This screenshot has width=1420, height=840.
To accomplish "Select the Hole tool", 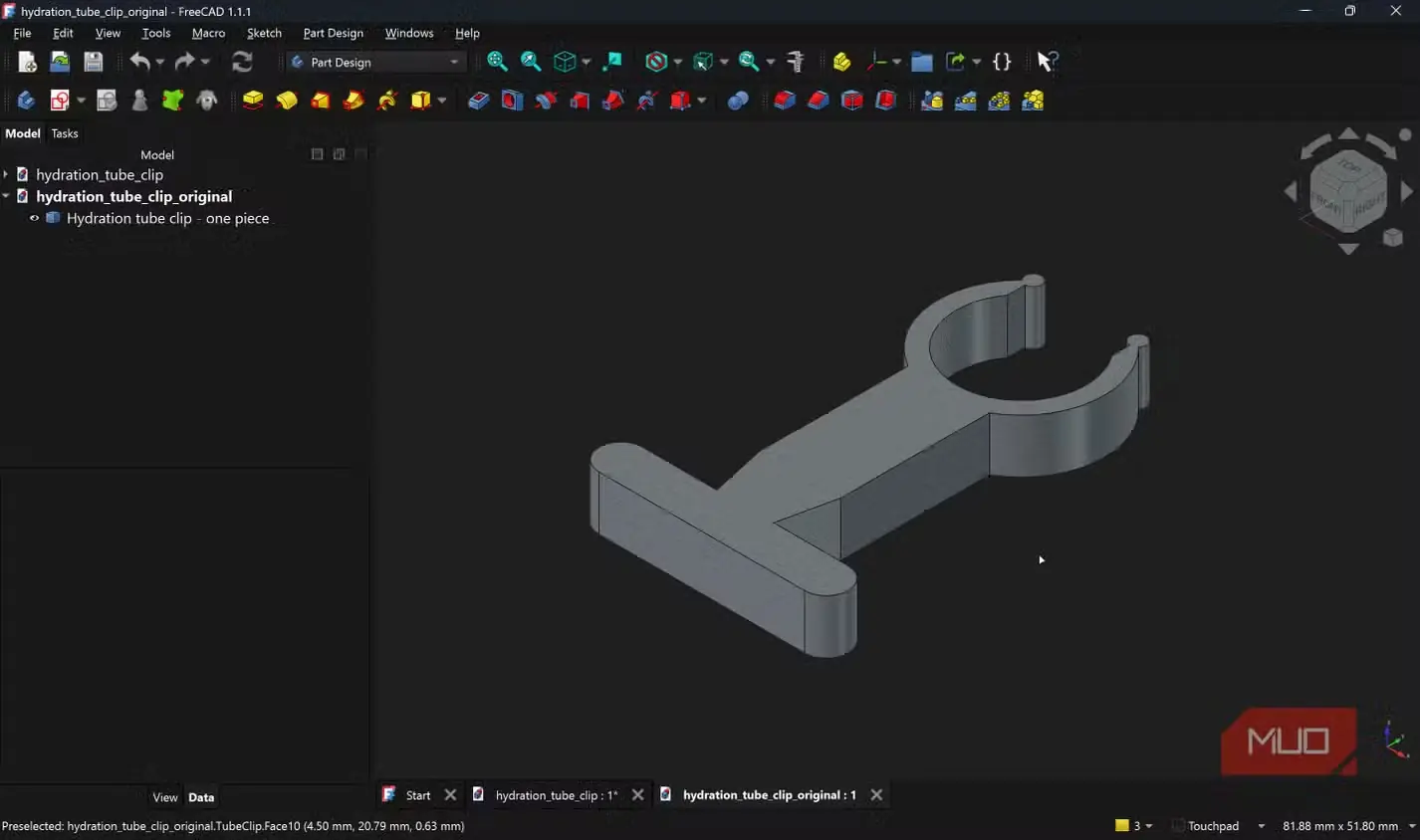I will point(513,101).
